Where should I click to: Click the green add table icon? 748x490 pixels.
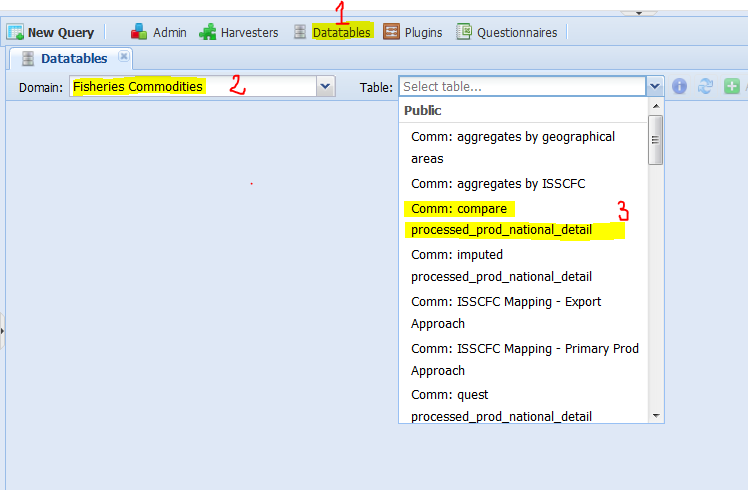coord(730,87)
